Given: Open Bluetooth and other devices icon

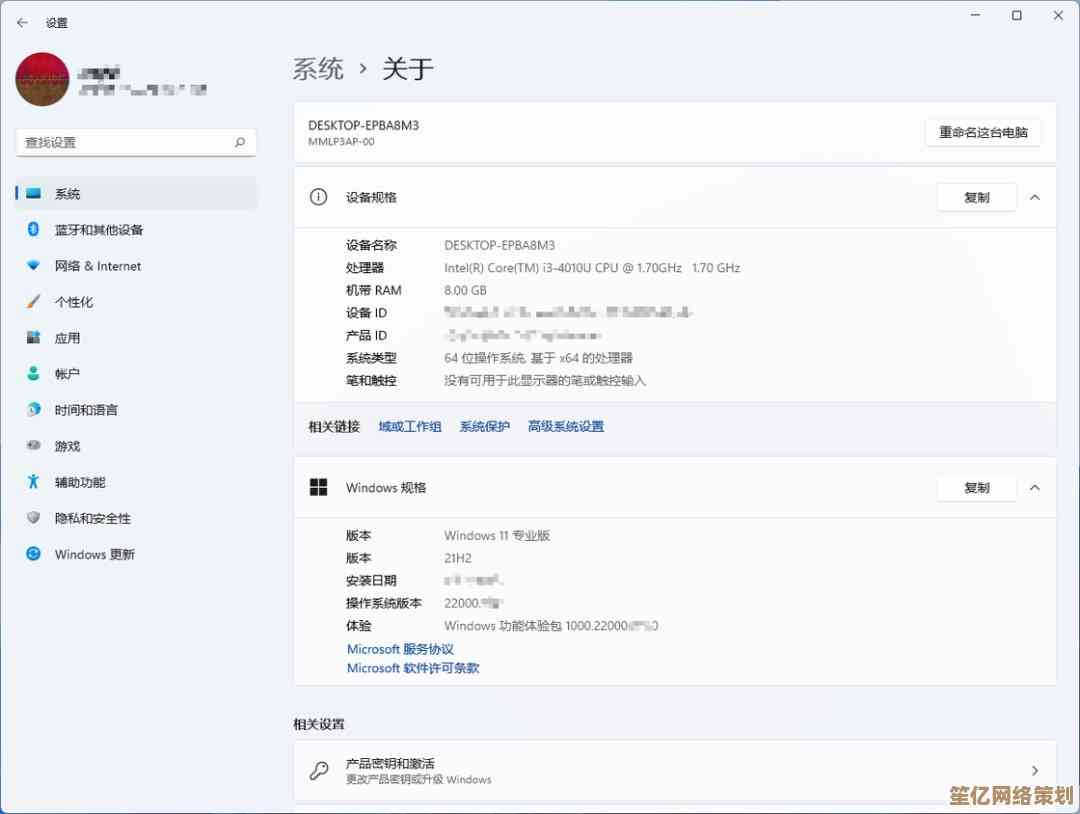Looking at the screenshot, I should click(34, 230).
